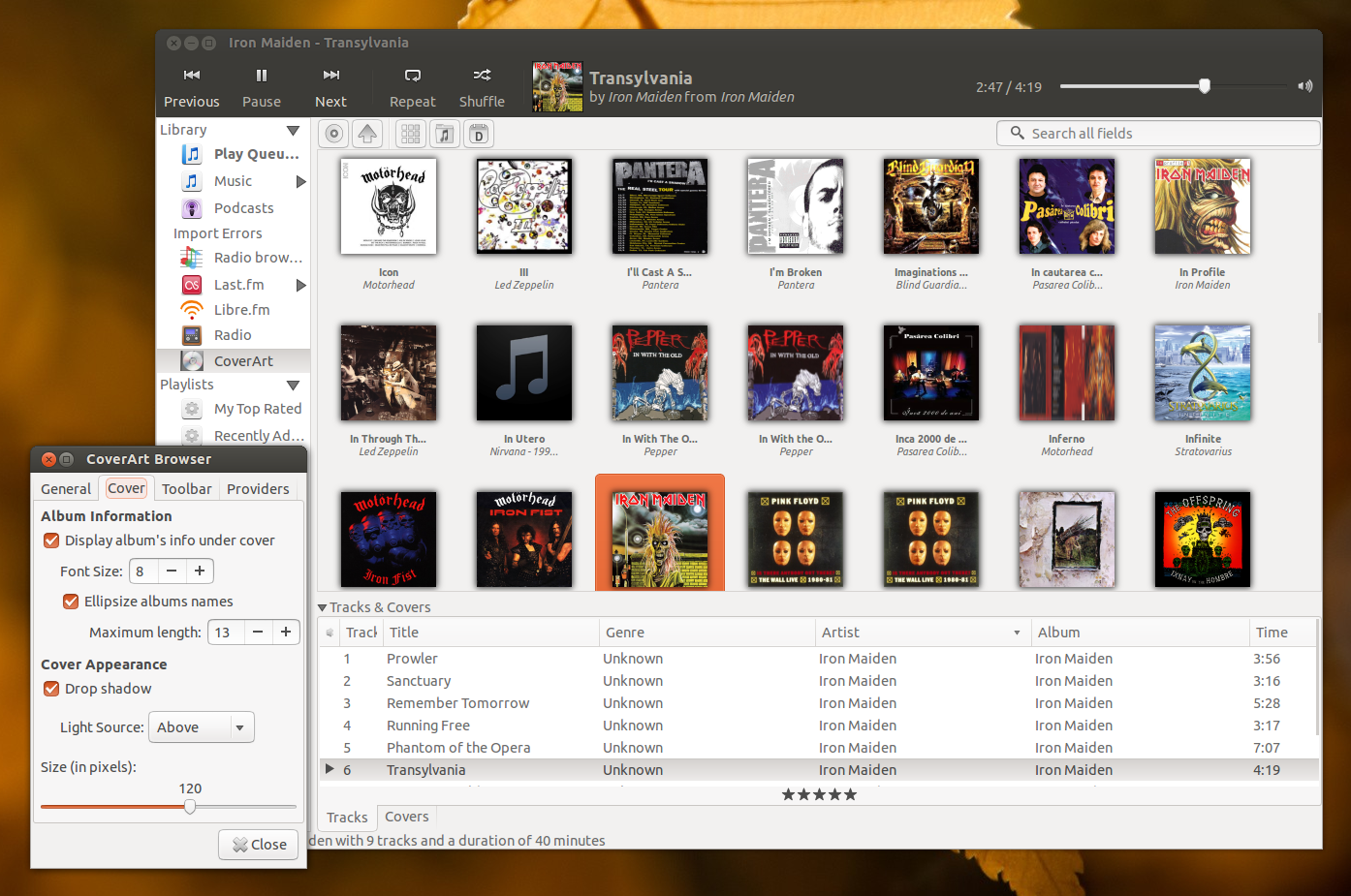Open the Toolbar tab in CoverArt Browser
Viewport: 1351px width, 896px height.
tap(186, 488)
